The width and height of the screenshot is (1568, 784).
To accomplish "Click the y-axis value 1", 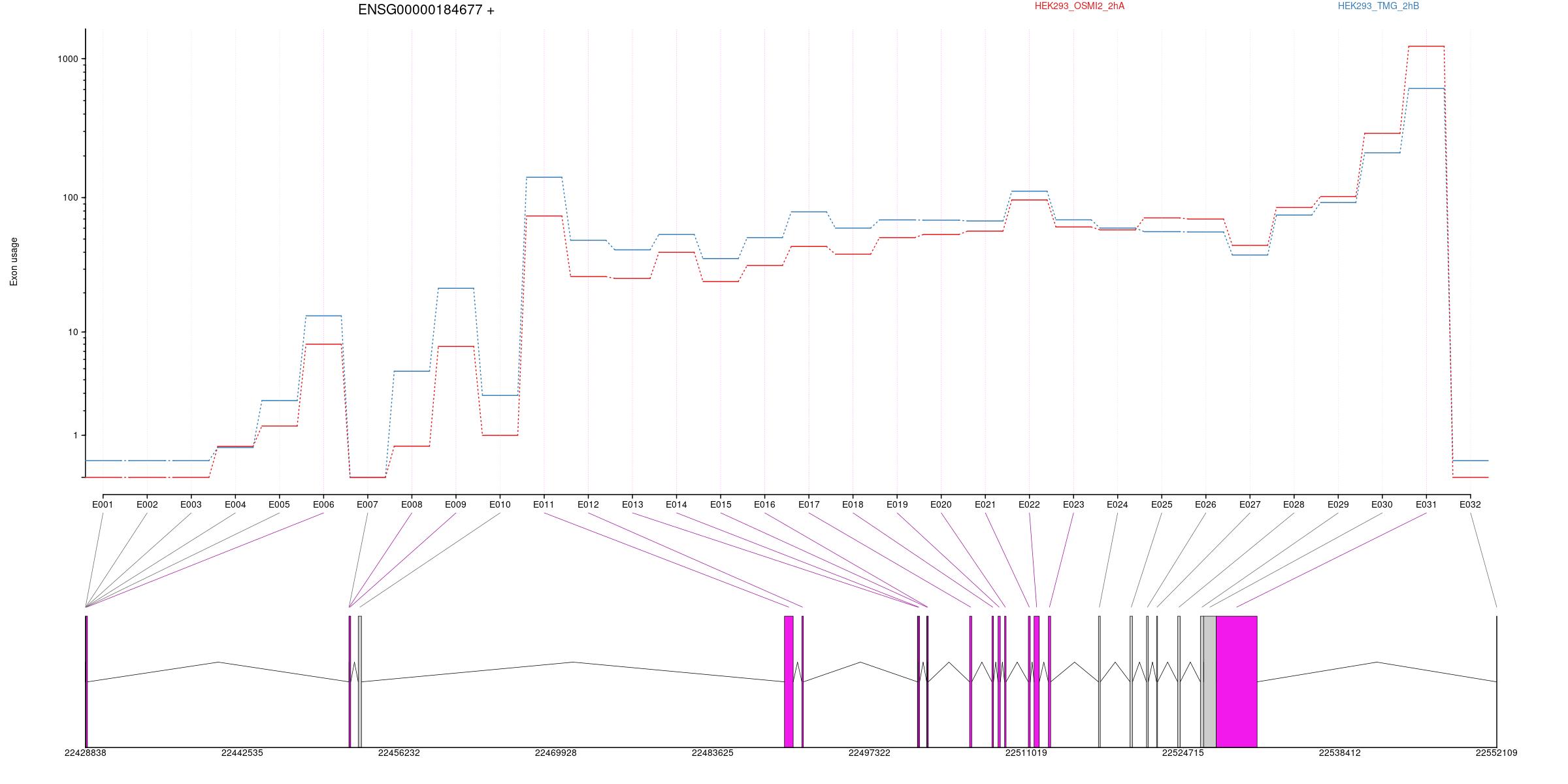I will coord(76,435).
